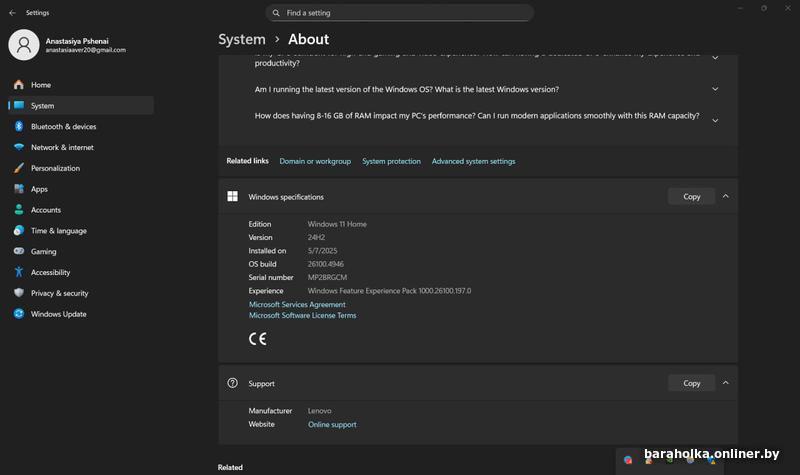Click the Windows Feature Experience Pack value
The image size is (800, 475).
click(389, 291)
